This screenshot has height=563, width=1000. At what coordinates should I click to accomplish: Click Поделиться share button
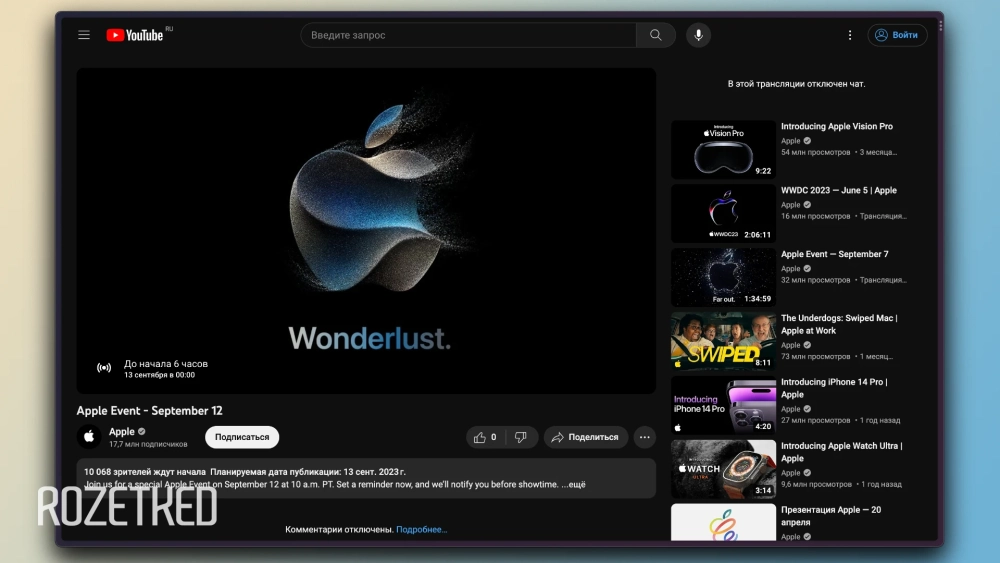tap(586, 437)
